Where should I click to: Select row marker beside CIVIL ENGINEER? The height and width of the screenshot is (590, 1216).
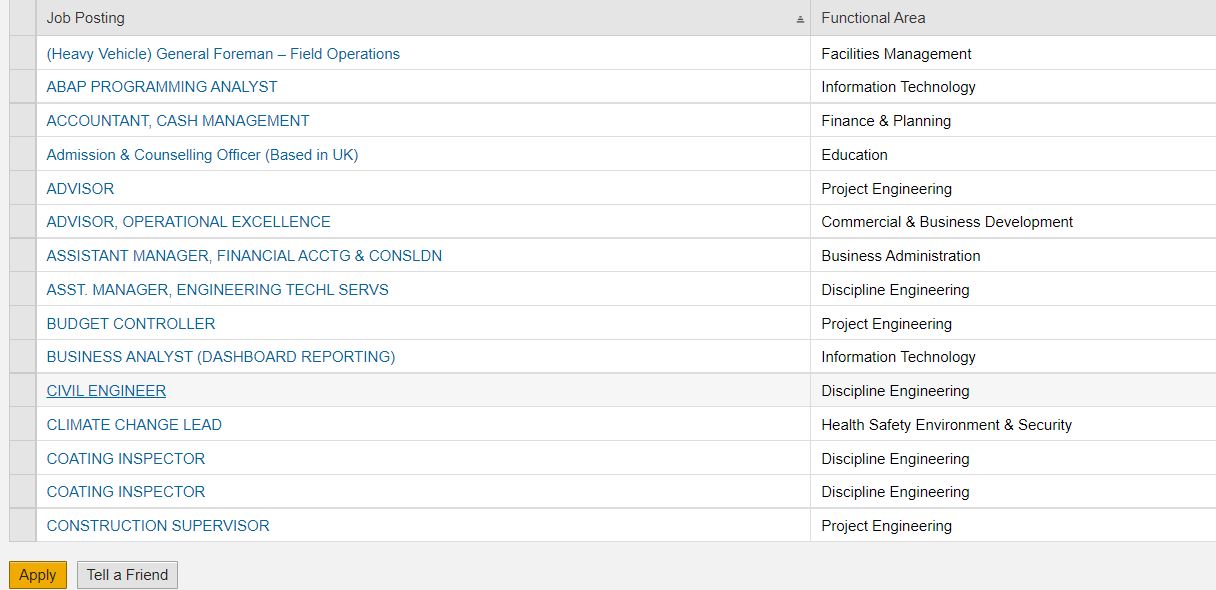coord(22,391)
